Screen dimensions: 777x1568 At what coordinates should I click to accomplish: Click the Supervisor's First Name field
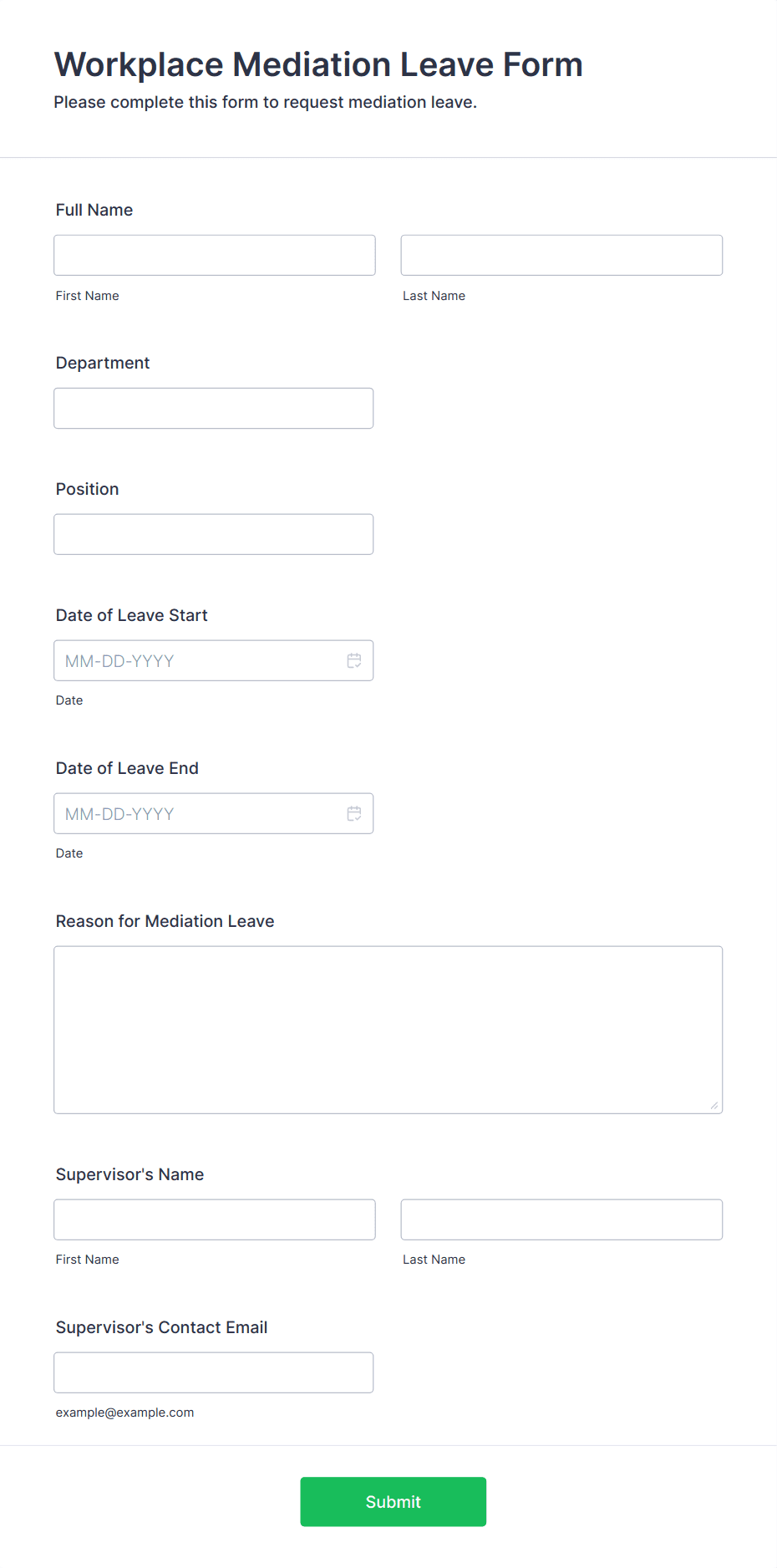(215, 1219)
